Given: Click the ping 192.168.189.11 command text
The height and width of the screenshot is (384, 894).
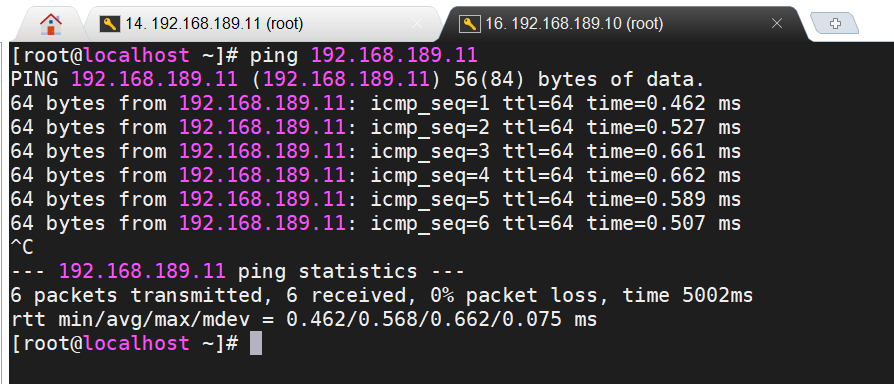Looking at the screenshot, I should click(363, 56).
